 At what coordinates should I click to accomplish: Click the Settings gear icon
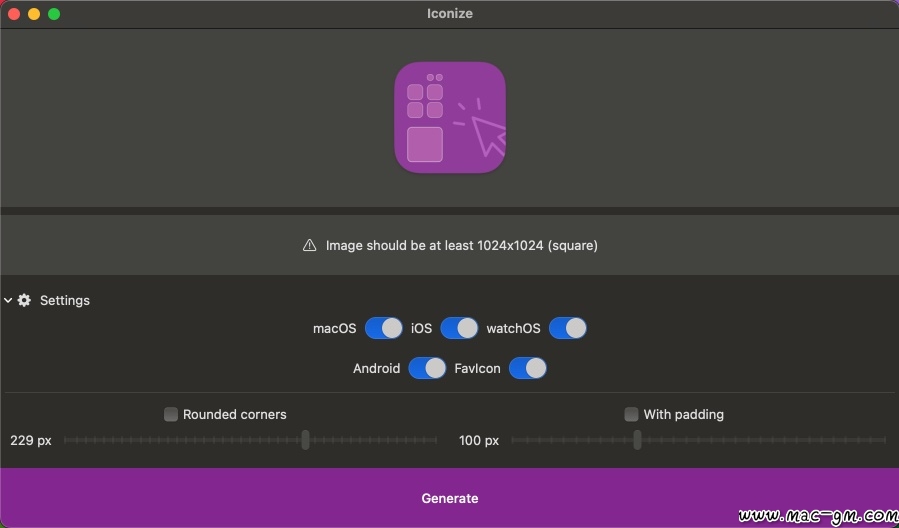25,300
